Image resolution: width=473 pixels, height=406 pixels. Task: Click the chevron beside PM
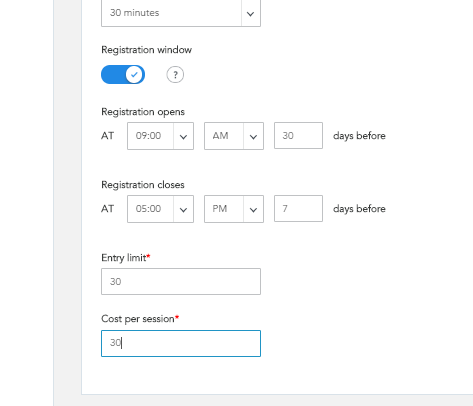coord(253,209)
